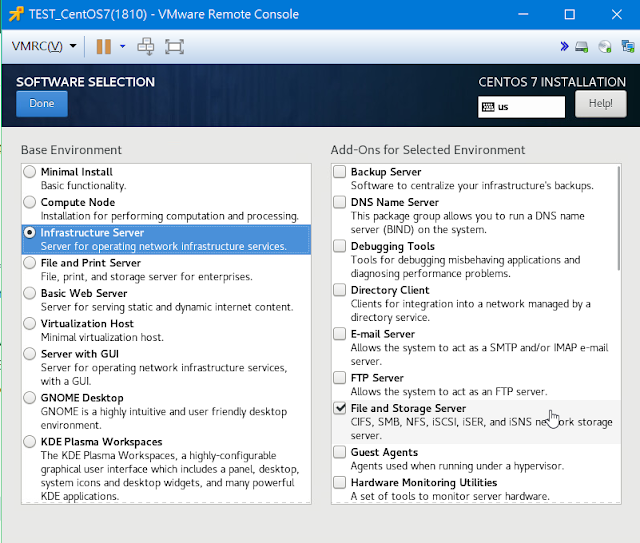Click 'Allows the system to act as an FTP server.'
The width and height of the screenshot is (640, 543).
(x=449, y=392)
